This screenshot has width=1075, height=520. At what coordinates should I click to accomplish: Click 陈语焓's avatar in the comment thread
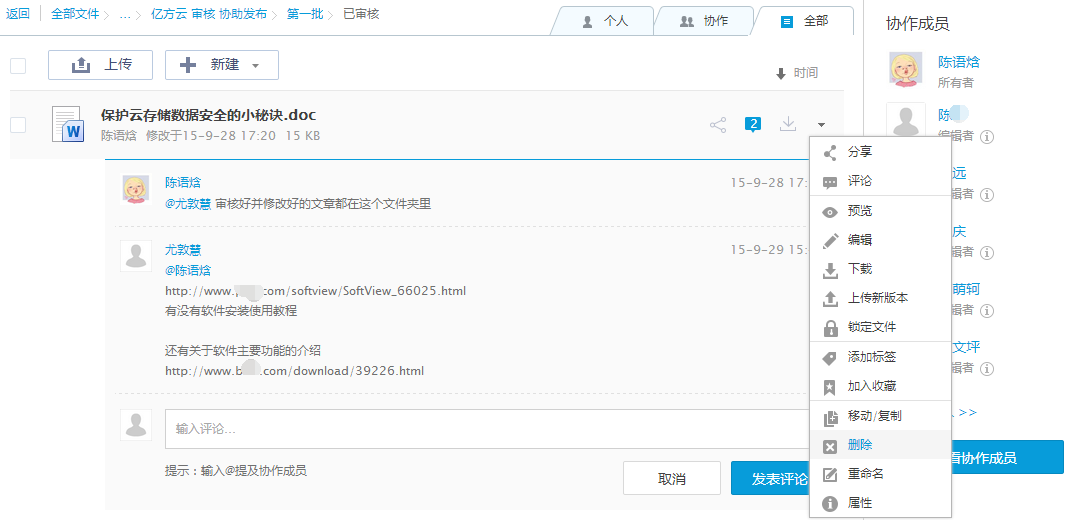pos(135,190)
